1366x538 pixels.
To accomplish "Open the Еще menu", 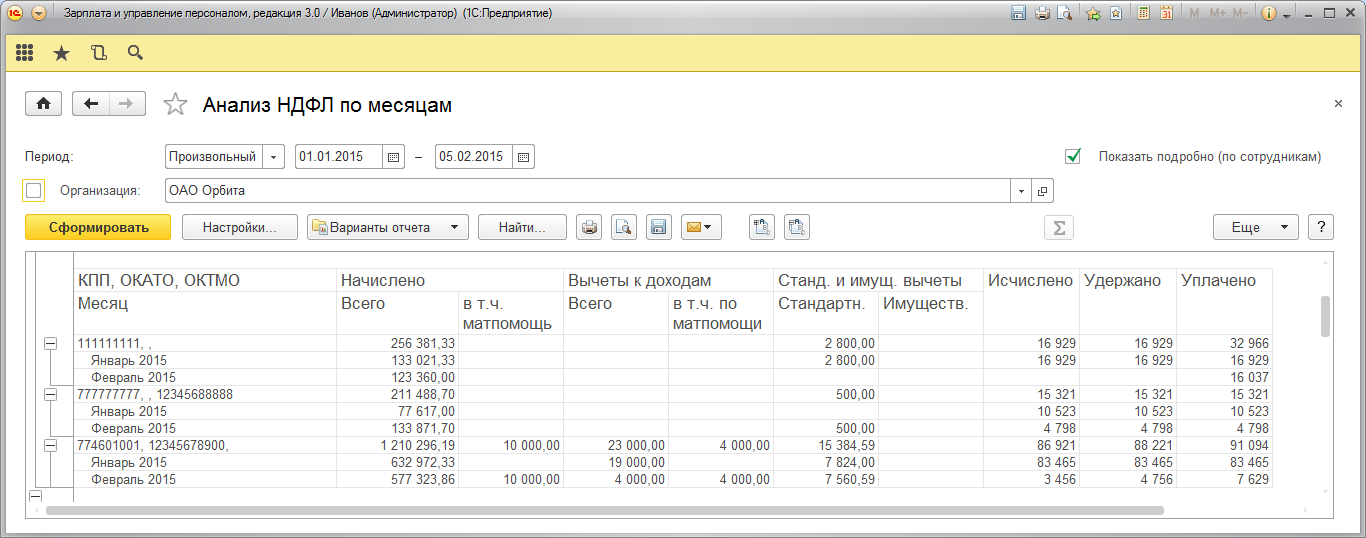I will pos(1255,227).
